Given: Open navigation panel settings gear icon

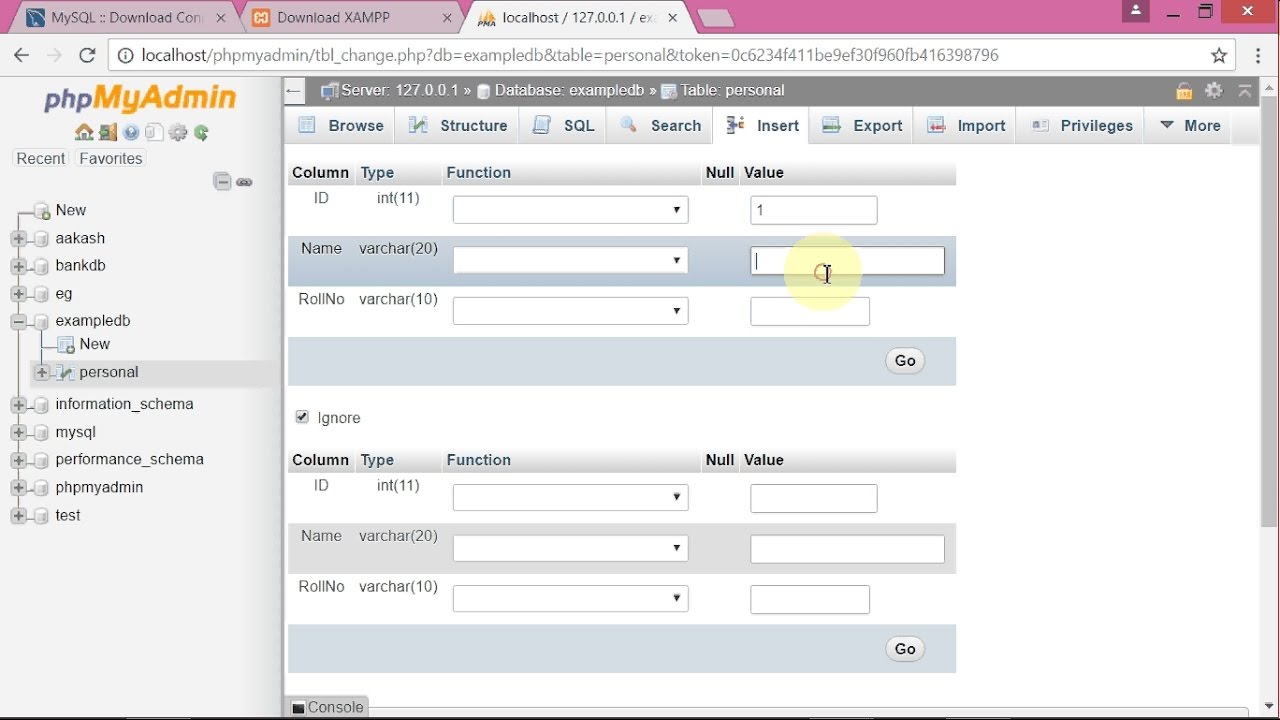Looking at the screenshot, I should [x=178, y=132].
